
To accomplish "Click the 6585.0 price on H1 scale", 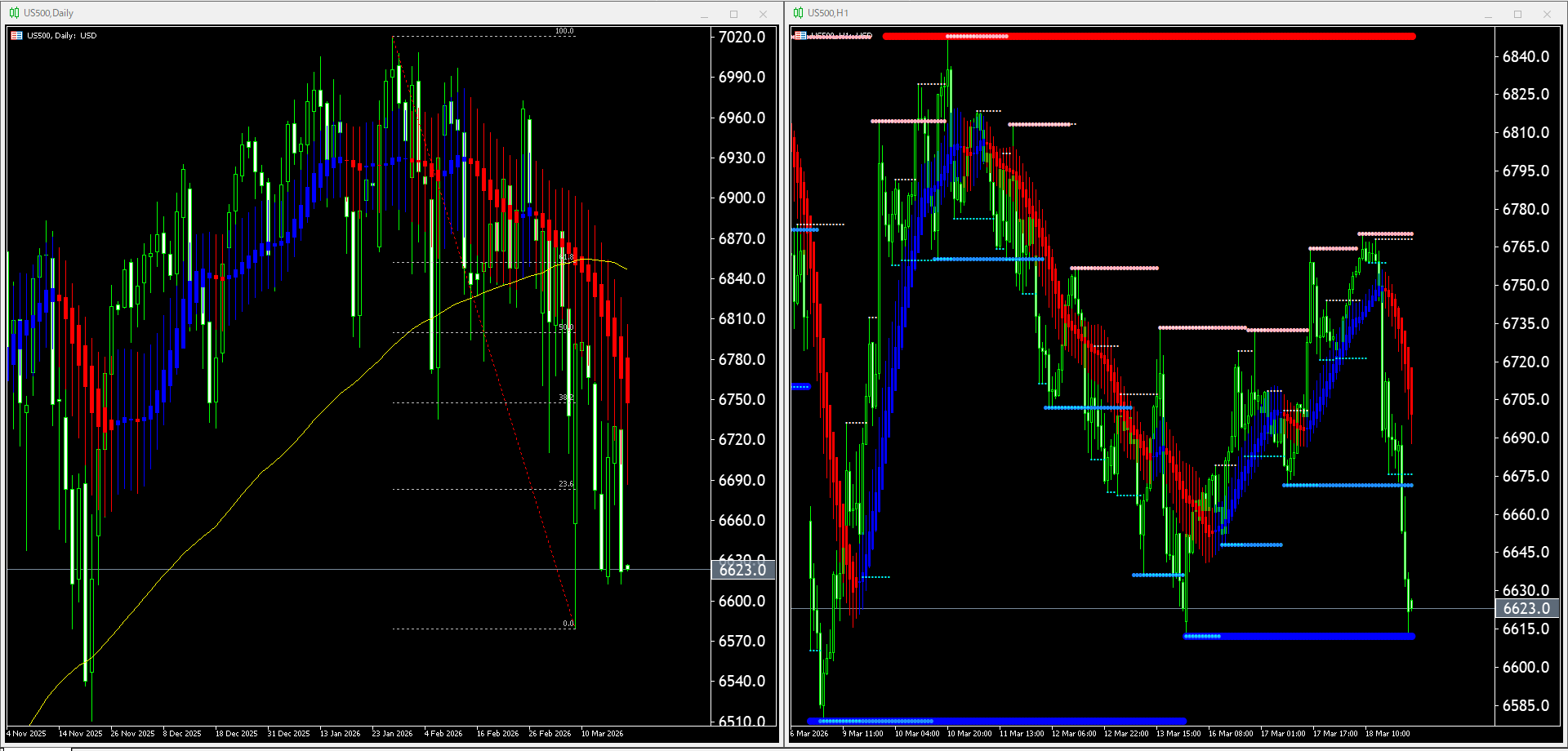I will point(1526,705).
